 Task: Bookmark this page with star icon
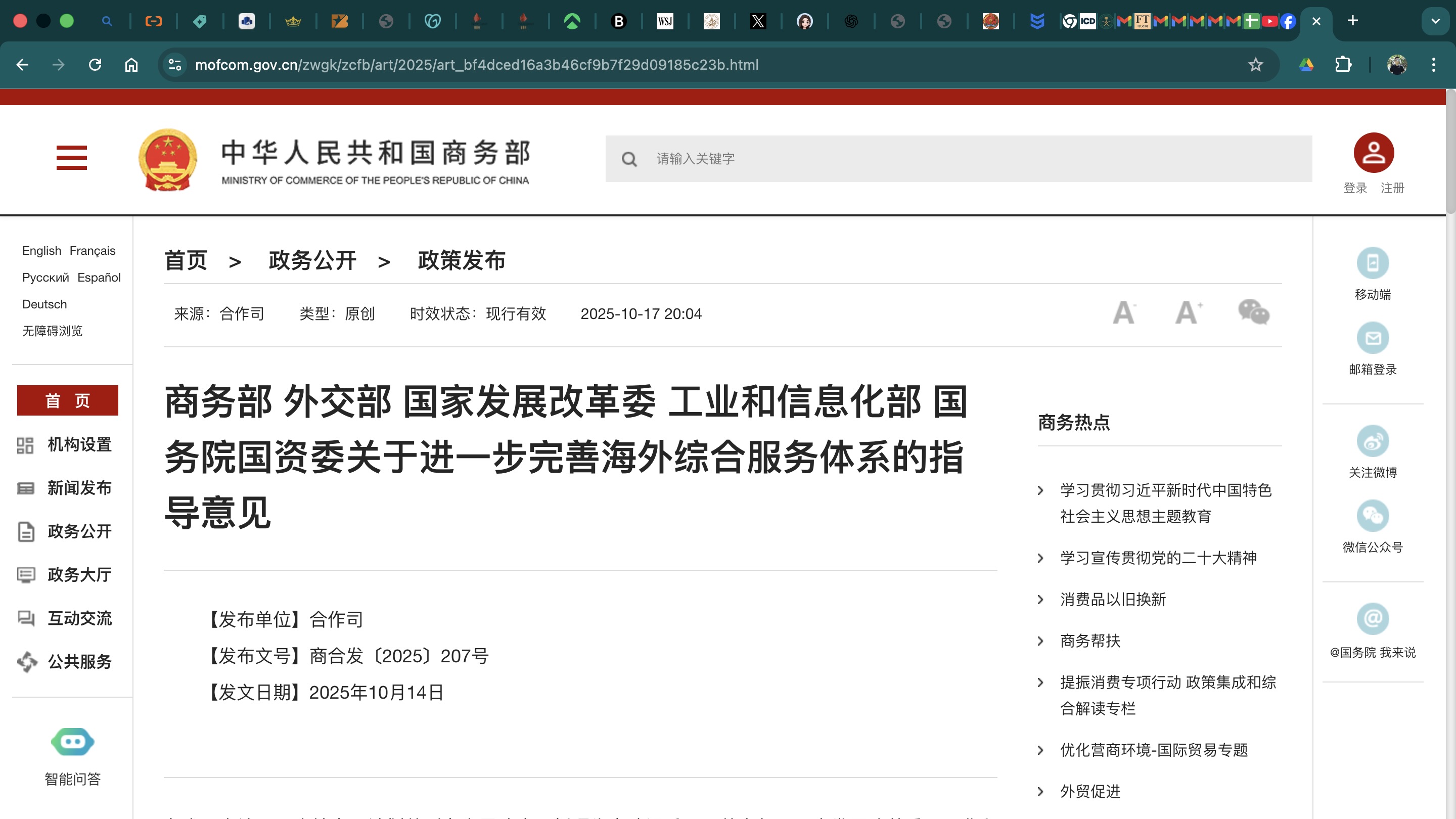point(1255,65)
